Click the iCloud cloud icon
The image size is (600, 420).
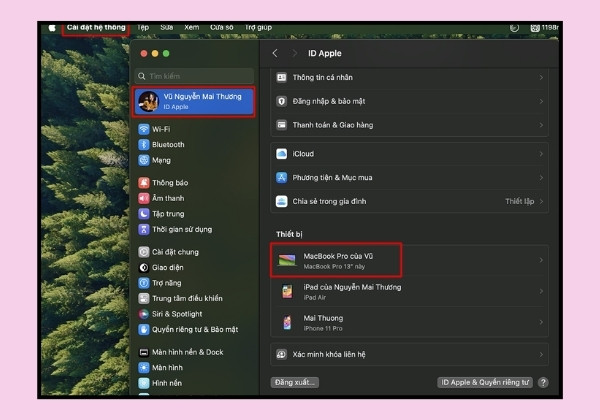tap(282, 154)
